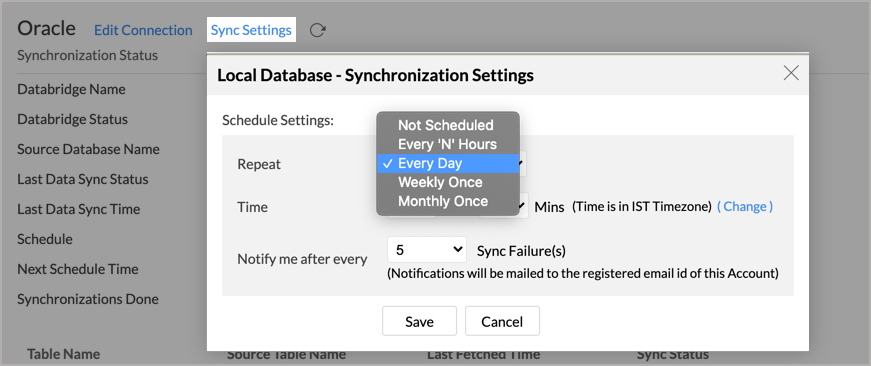Click the Last Fetched Time column header
871x366 pixels.
[483, 354]
